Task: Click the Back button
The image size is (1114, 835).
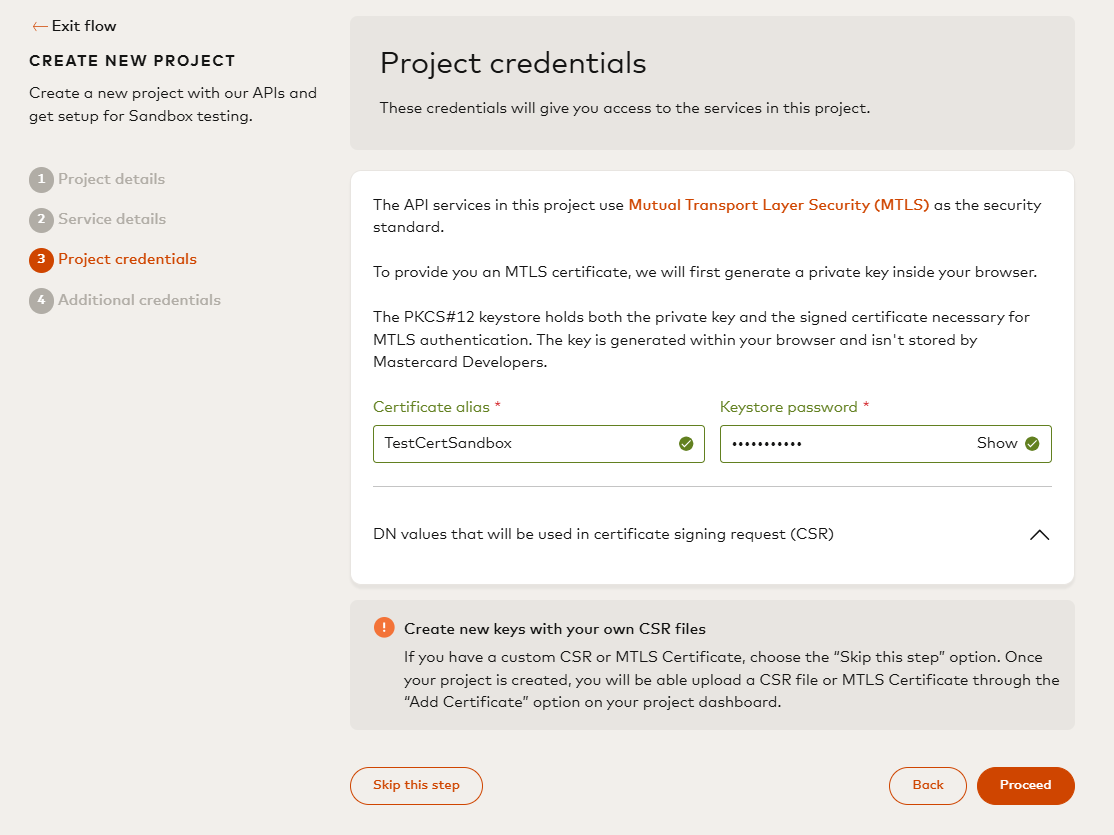Action: click(928, 785)
